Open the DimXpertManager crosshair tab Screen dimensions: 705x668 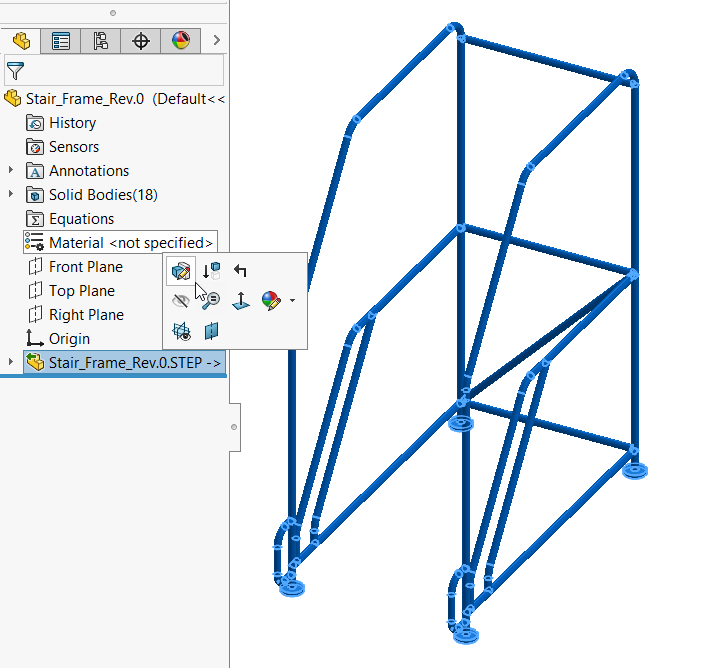click(x=140, y=41)
